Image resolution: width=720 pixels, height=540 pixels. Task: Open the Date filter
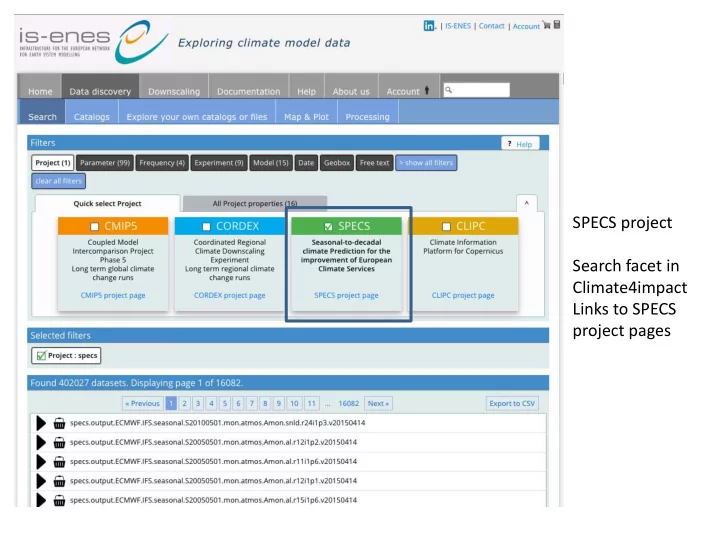pos(306,163)
